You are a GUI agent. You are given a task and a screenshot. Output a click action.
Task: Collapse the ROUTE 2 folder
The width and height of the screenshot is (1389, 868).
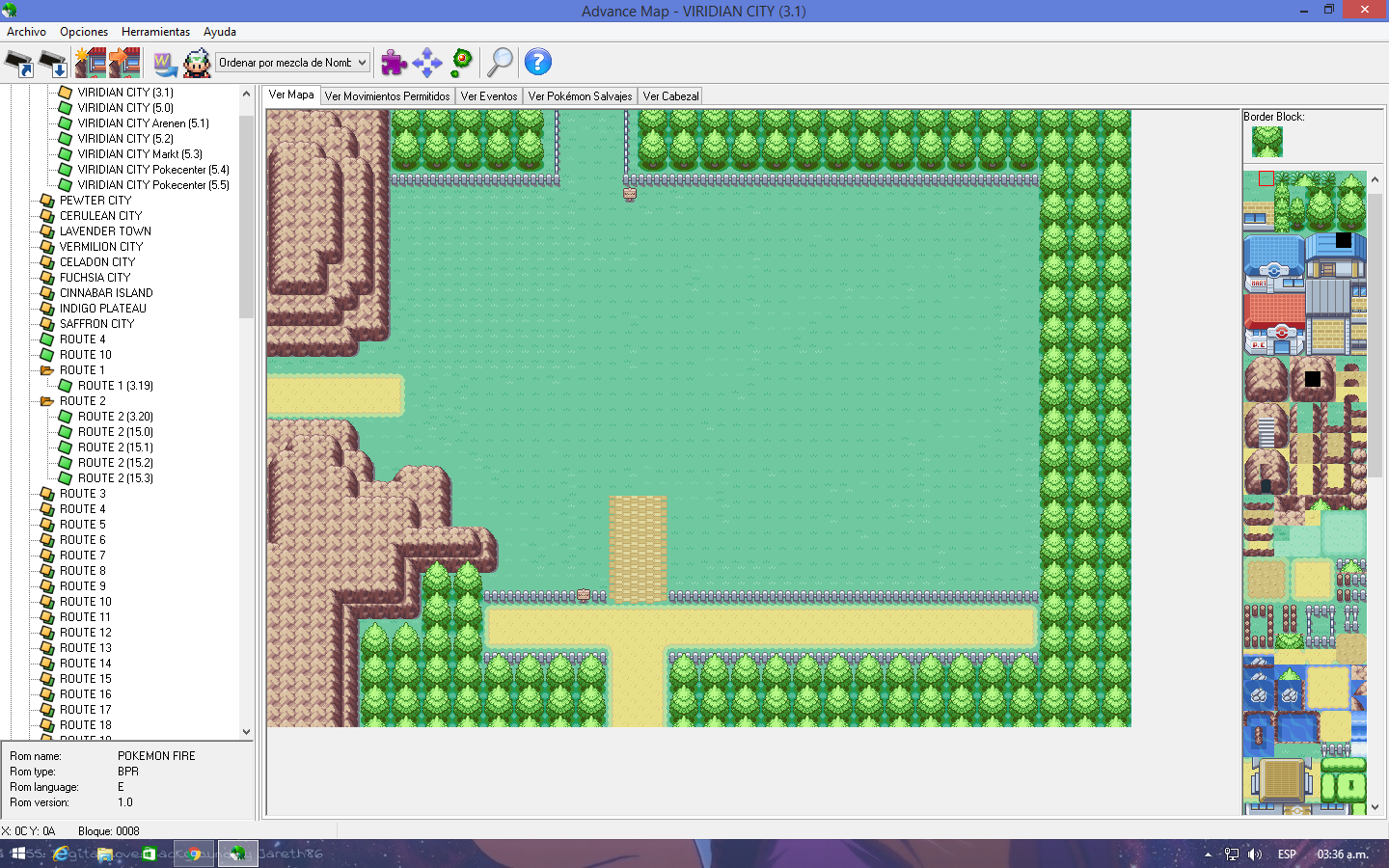pos(46,401)
